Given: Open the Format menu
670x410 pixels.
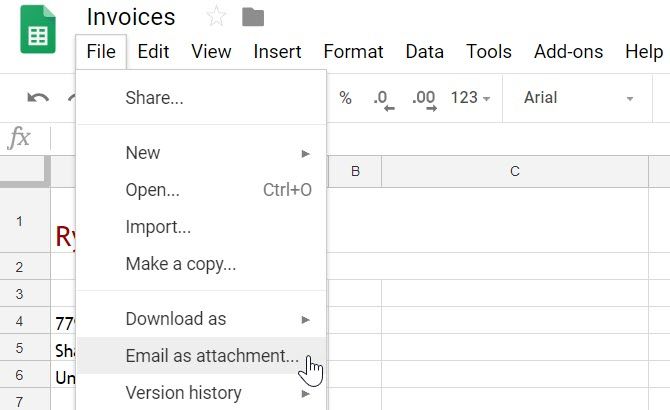Looking at the screenshot, I should tap(353, 51).
